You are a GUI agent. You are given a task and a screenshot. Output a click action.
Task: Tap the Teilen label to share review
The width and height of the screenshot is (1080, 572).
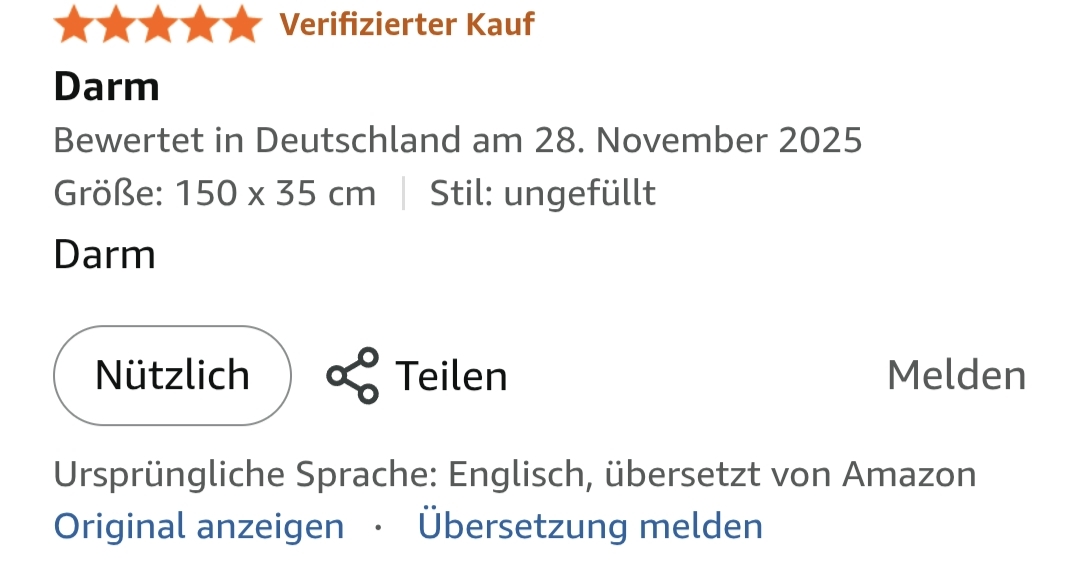click(451, 376)
